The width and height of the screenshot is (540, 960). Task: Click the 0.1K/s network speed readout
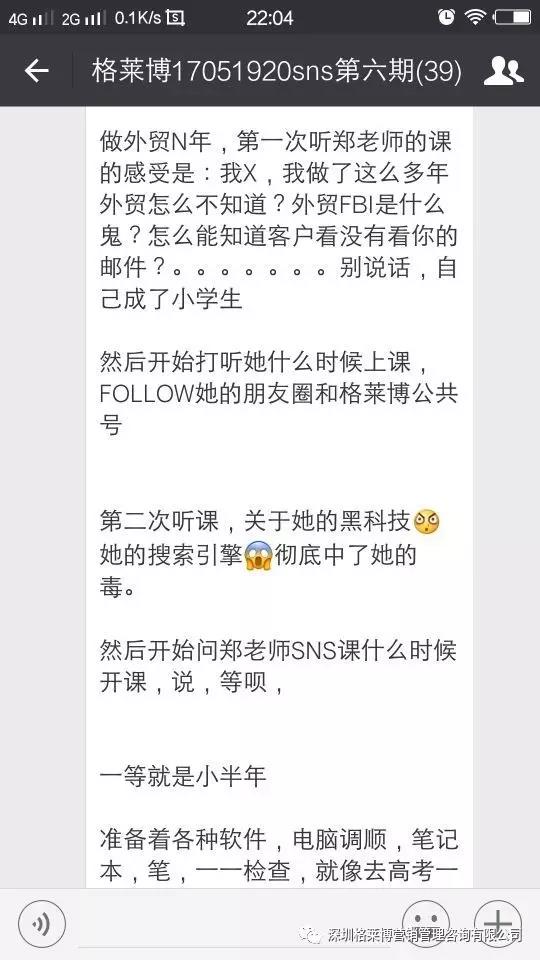coord(138,18)
